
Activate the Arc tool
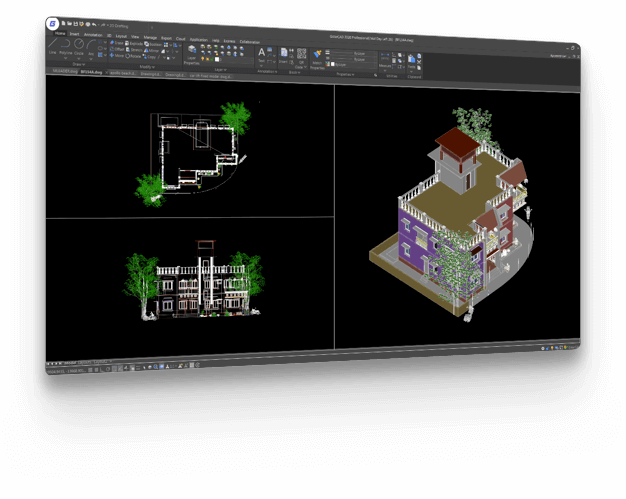pyautogui.click(x=92, y=47)
